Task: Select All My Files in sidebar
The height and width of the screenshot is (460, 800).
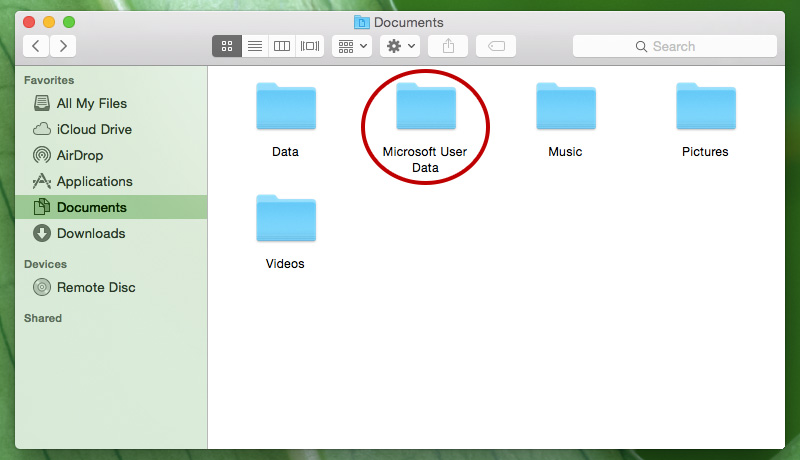Action: [x=111, y=103]
